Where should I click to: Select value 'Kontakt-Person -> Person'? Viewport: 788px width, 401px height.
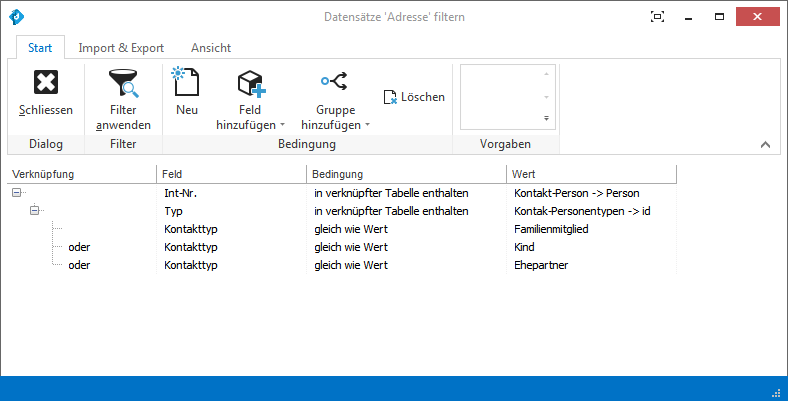click(x=577, y=193)
